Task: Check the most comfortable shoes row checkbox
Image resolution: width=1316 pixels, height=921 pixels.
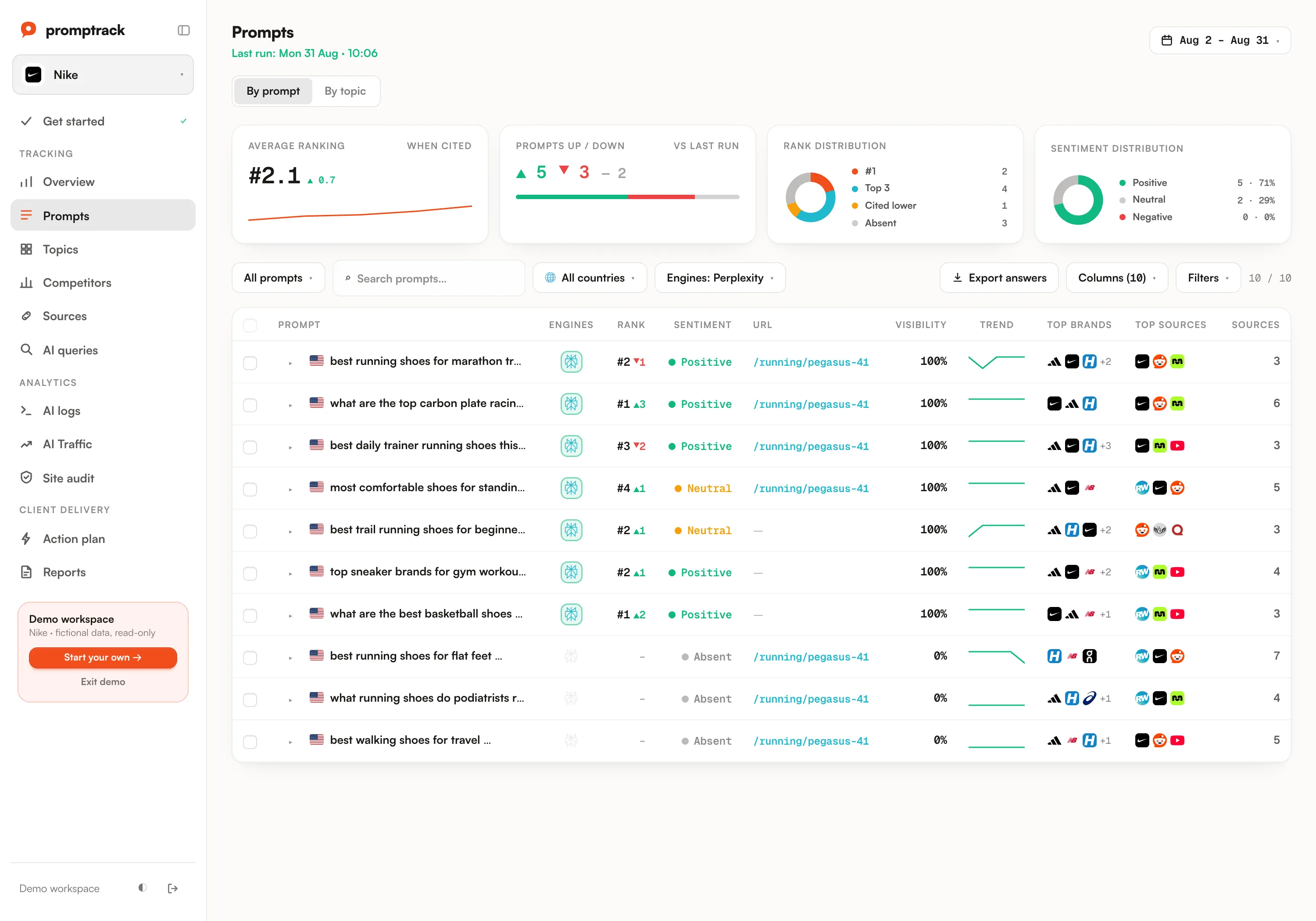Action: (250, 489)
